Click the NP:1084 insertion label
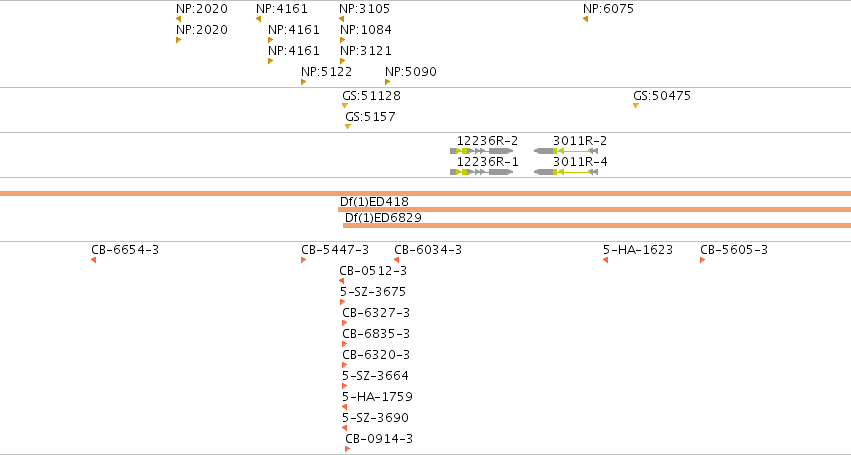The width and height of the screenshot is (851, 455). point(366,30)
